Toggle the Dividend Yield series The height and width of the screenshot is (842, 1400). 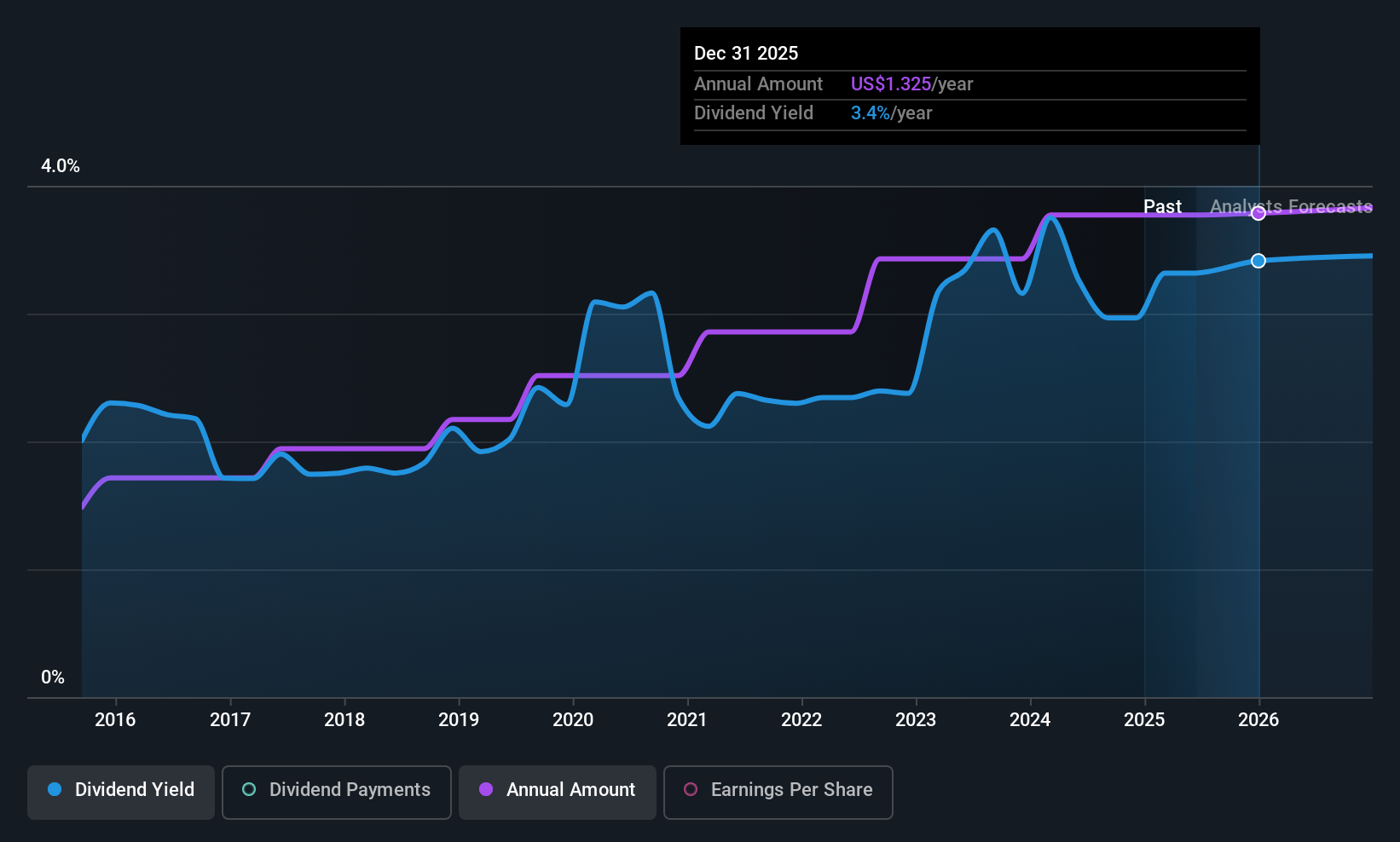coord(121,793)
